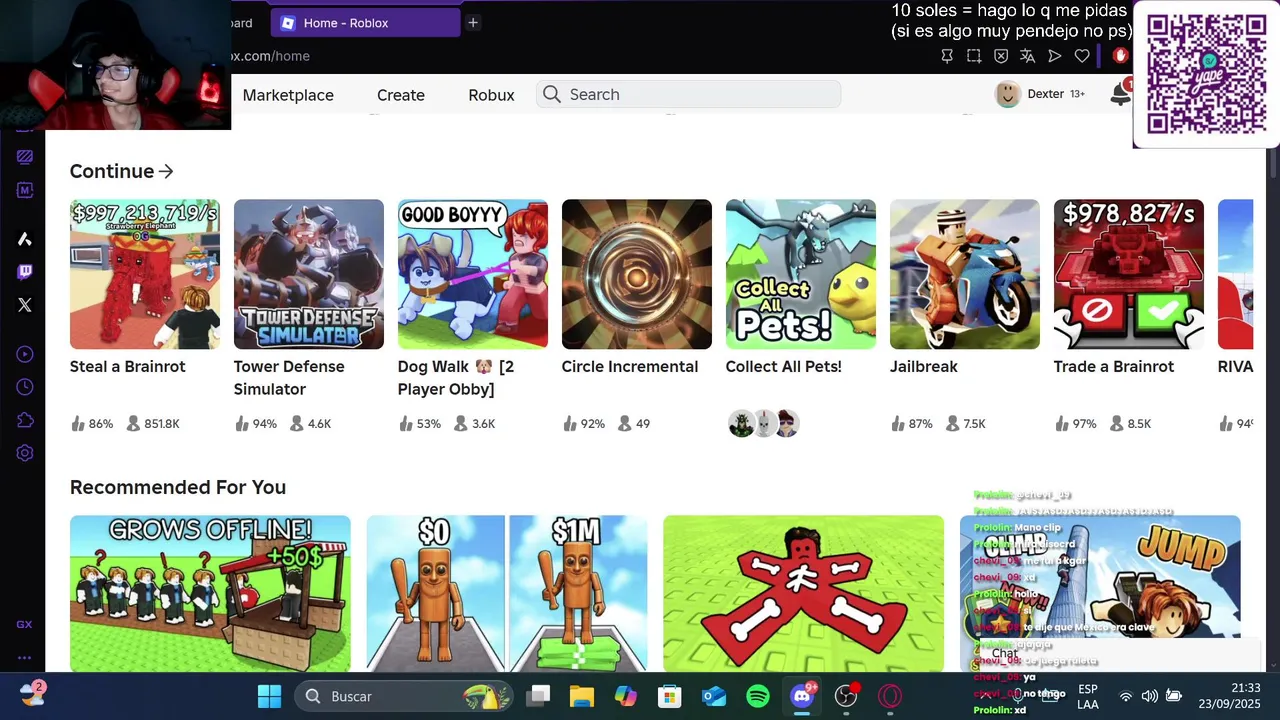Open Twitch in the Opera GX sidebar

tap(25, 272)
